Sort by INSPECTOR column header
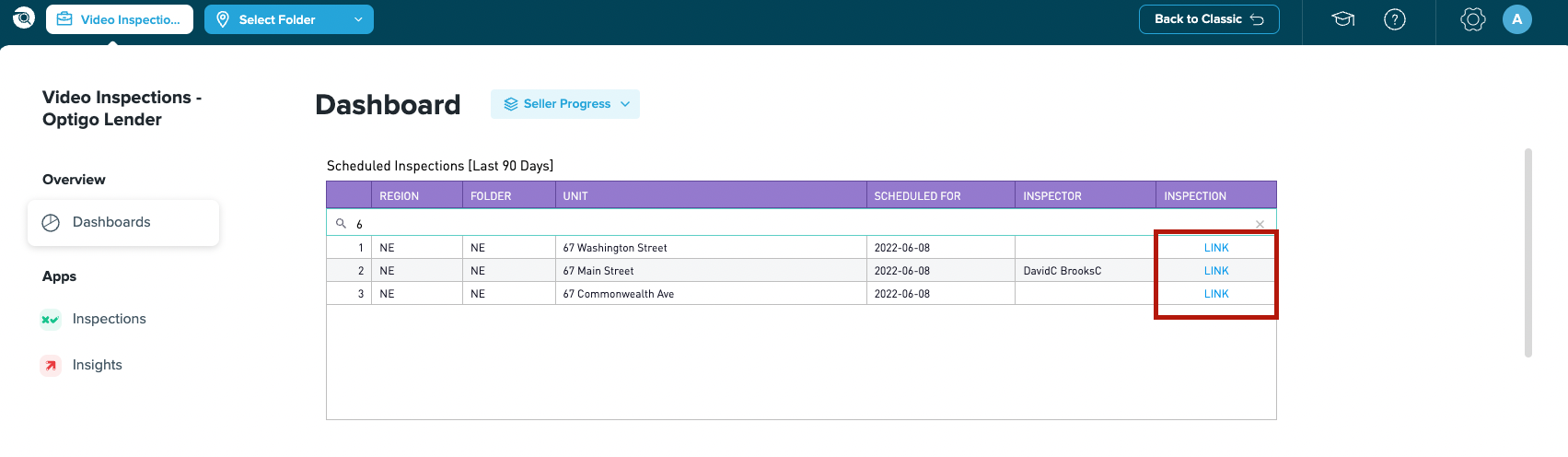 (1086, 195)
